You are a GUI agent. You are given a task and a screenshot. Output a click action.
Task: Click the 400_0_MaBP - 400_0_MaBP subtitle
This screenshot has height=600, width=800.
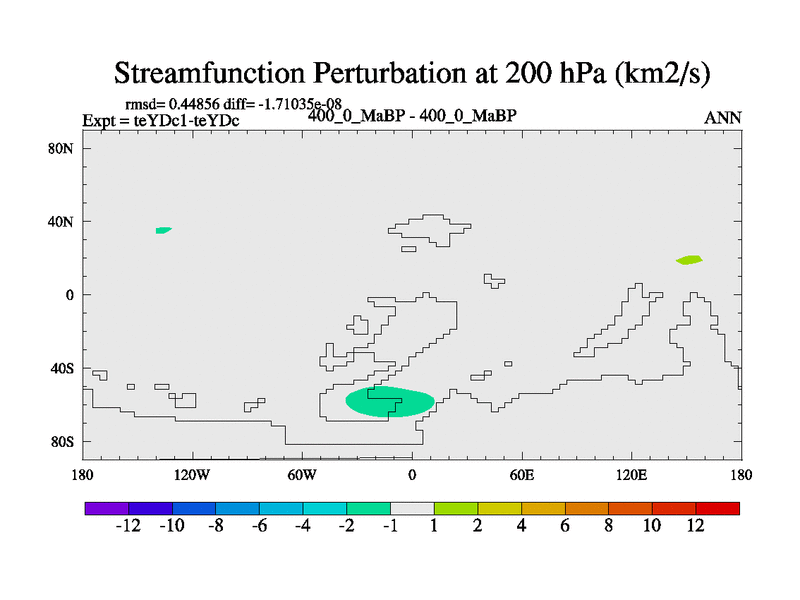click(x=412, y=115)
